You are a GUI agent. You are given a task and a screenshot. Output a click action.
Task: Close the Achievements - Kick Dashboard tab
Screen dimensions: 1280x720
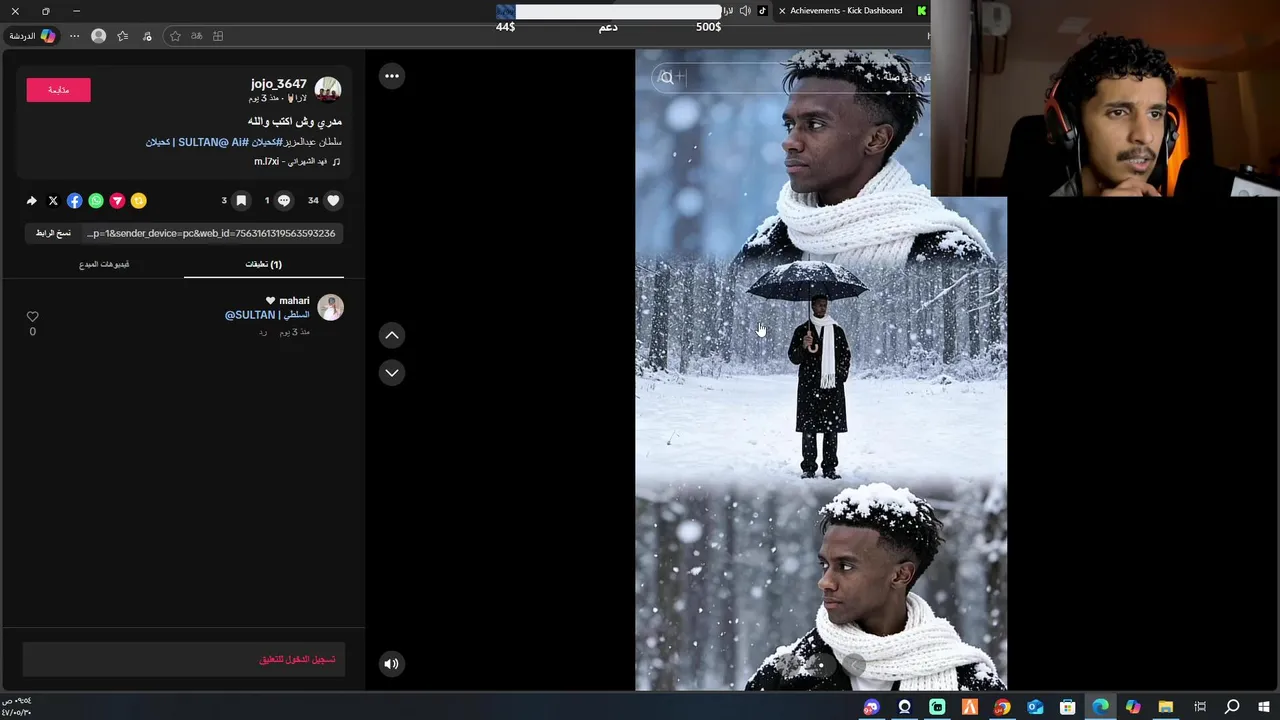pos(782,11)
